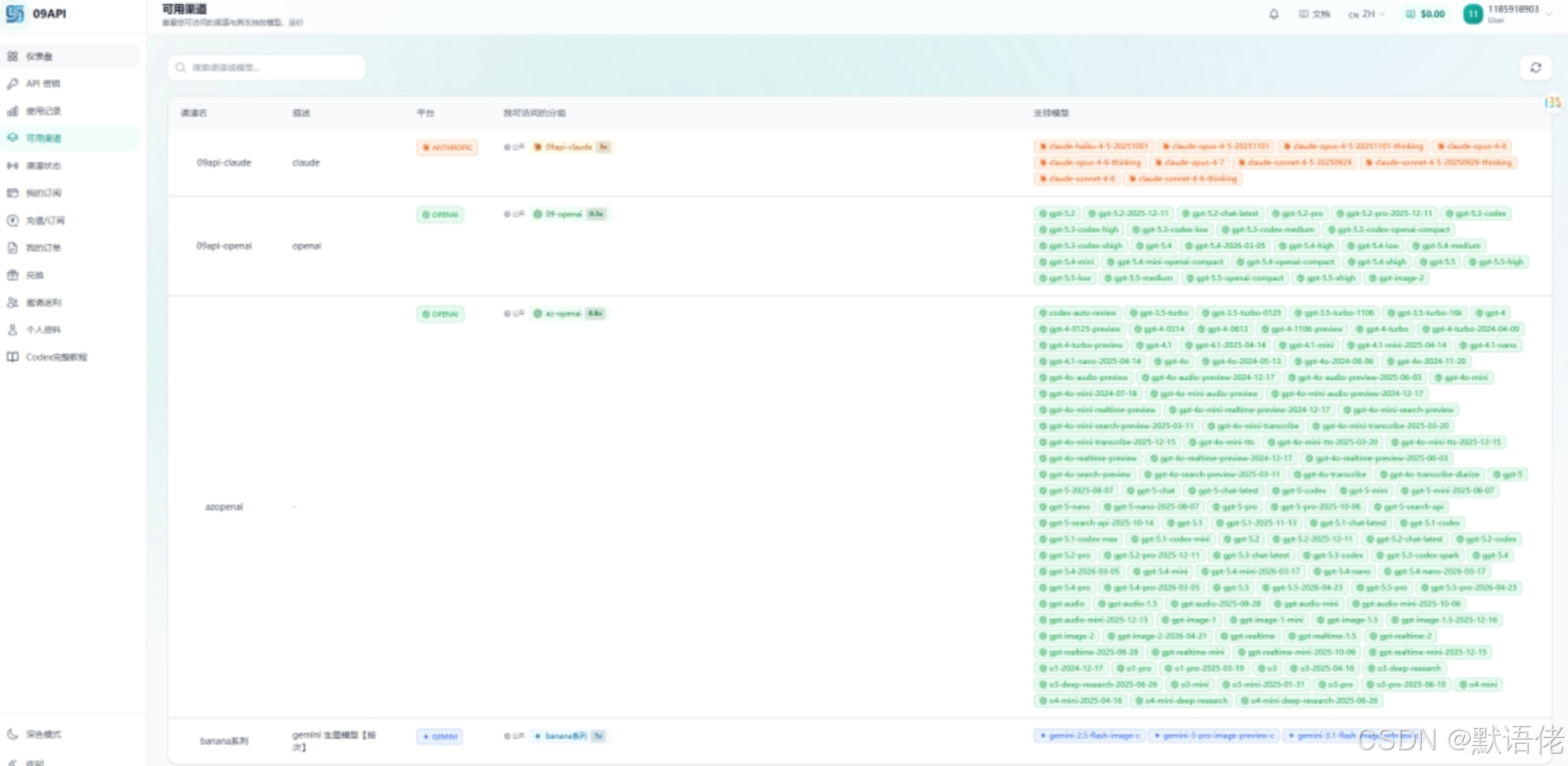The width and height of the screenshot is (1568, 766).
Task: Open the Codex tutorial sidebar item
Action: 70,357
